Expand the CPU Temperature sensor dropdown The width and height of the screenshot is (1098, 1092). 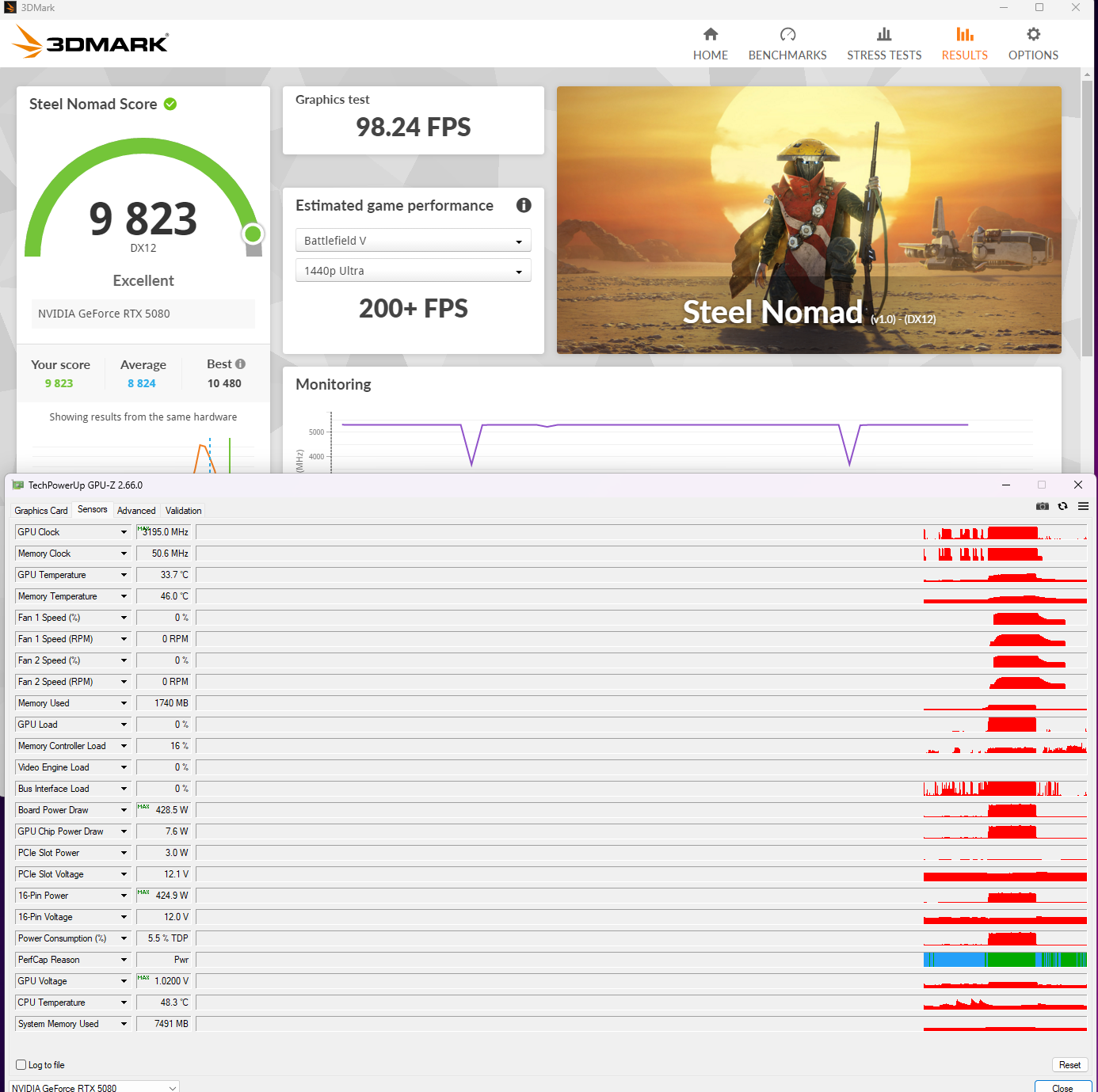click(x=124, y=1003)
